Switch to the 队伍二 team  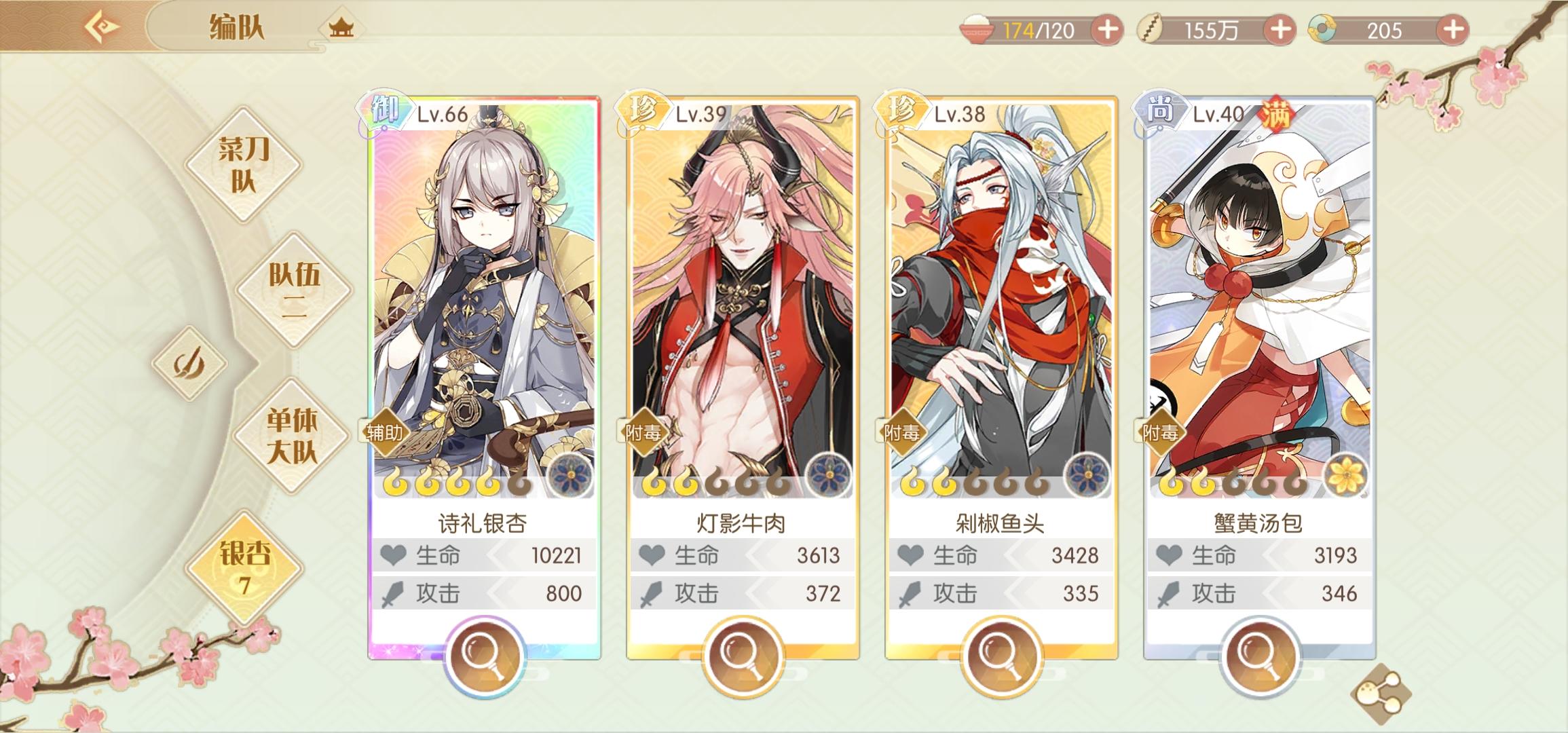(293, 290)
